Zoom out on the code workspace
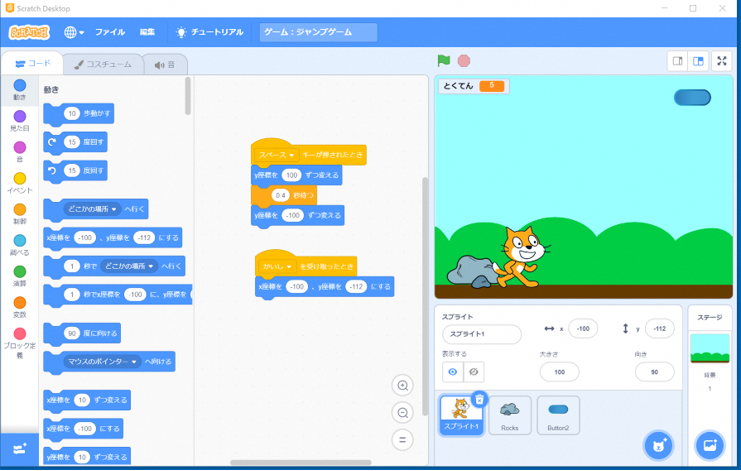This screenshot has height=471, width=741. 403,413
